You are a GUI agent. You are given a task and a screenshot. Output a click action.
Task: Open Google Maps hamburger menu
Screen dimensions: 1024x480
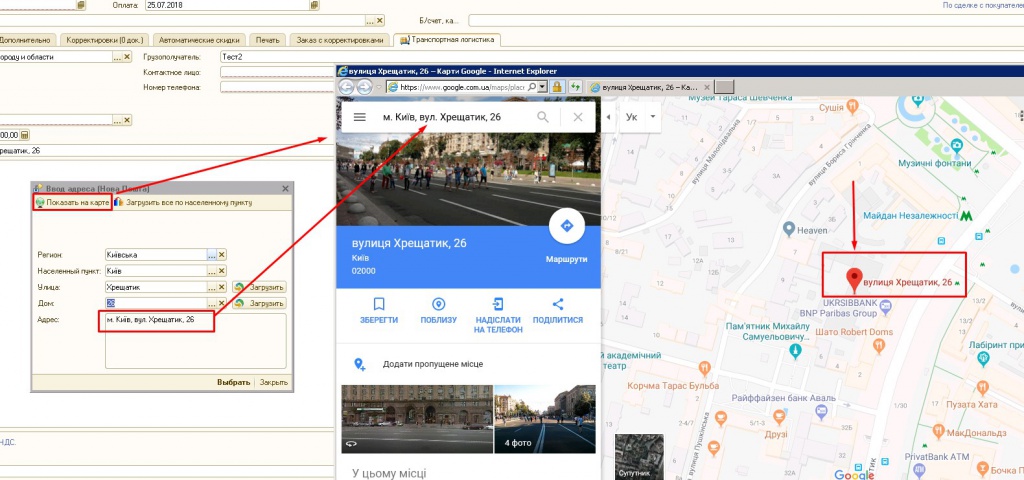[x=359, y=118]
